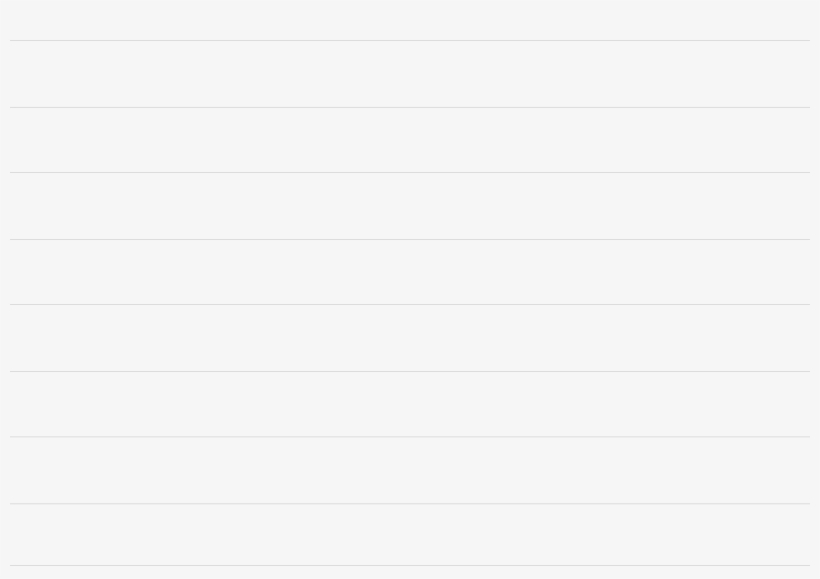This screenshot has height=579, width=820.
Task: Click the narrow strip below the last divider
Action: tap(410, 573)
